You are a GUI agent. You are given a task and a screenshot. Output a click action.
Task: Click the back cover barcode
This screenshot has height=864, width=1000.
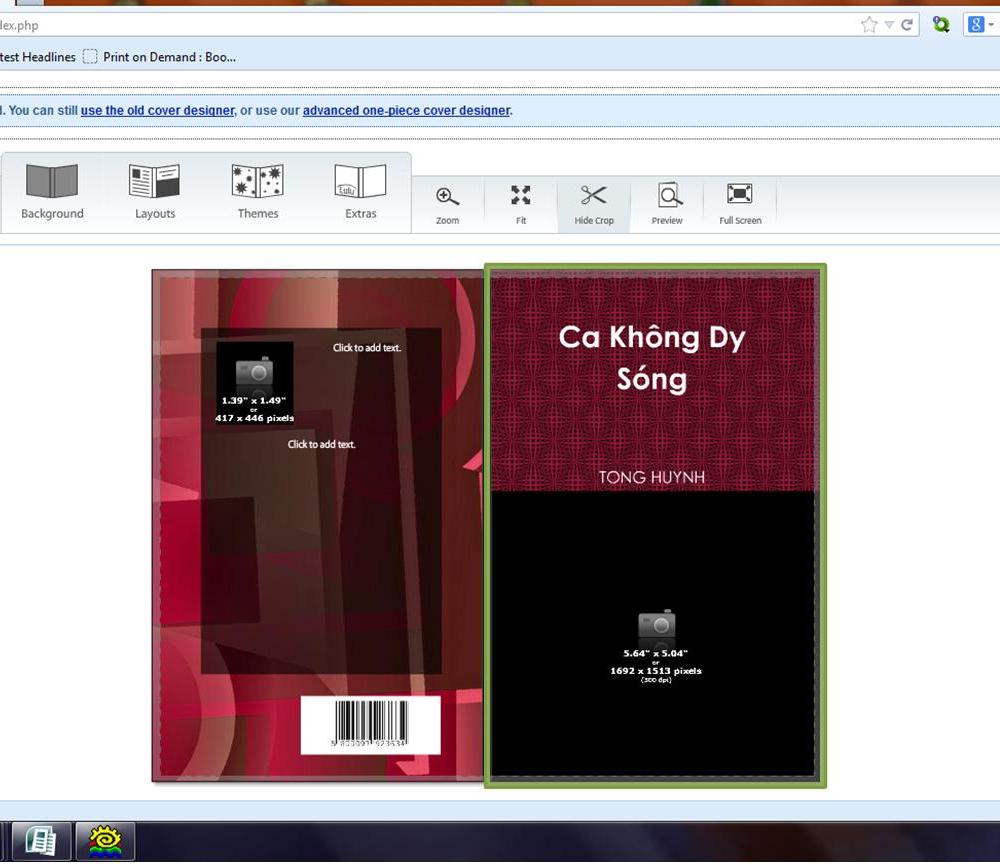pyautogui.click(x=371, y=725)
